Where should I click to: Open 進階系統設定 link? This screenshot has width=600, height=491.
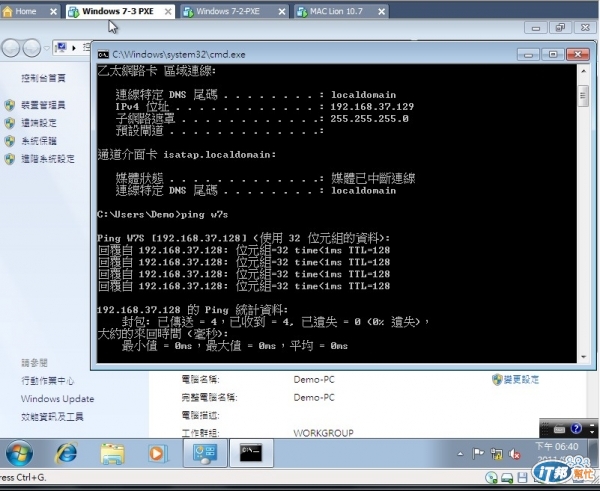48,159
